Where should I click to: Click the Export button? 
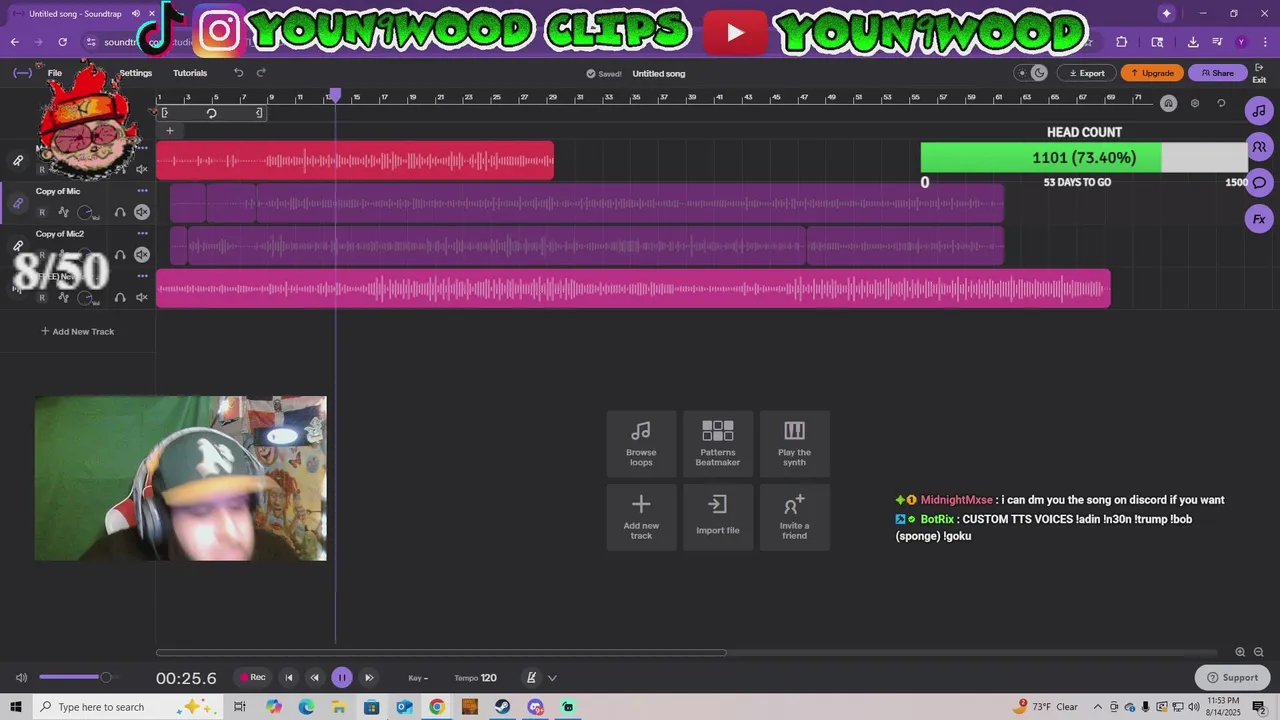pos(1087,73)
